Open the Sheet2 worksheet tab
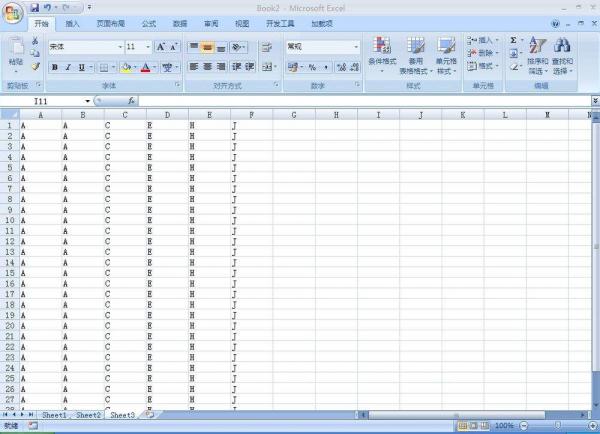The image size is (600, 434). pos(88,415)
